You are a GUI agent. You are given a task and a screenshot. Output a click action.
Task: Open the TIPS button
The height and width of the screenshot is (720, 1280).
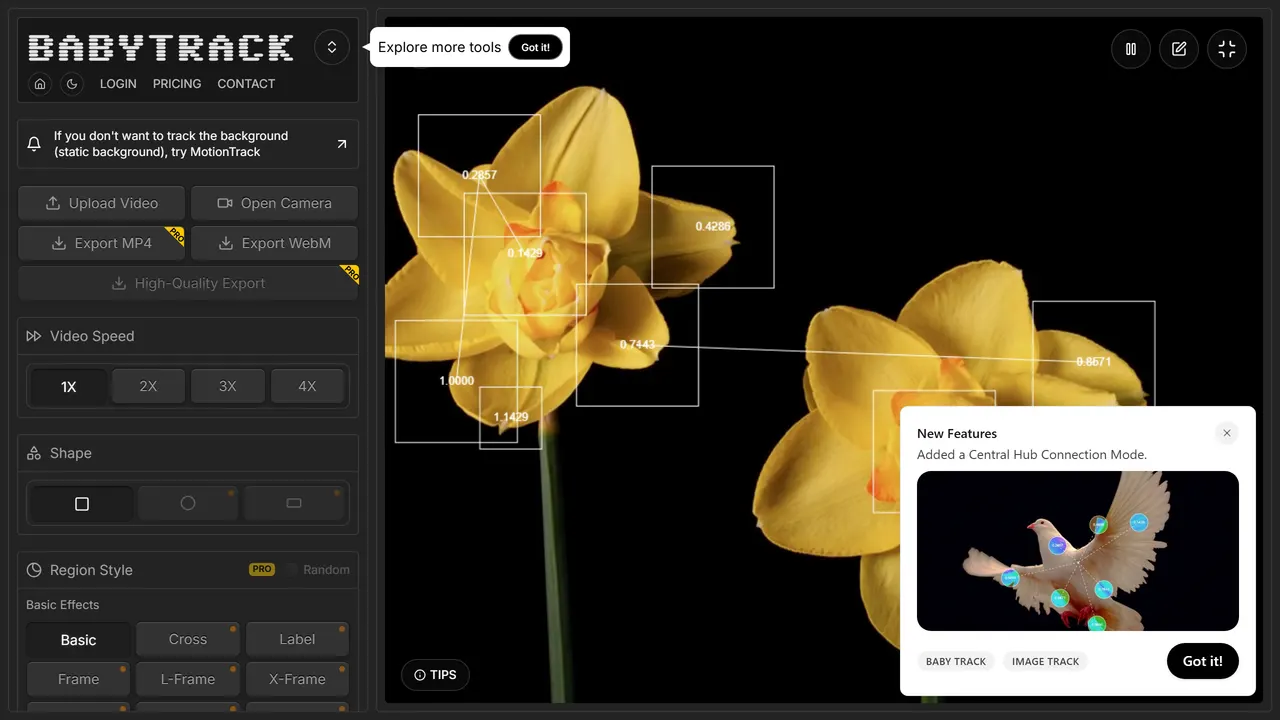coord(435,675)
